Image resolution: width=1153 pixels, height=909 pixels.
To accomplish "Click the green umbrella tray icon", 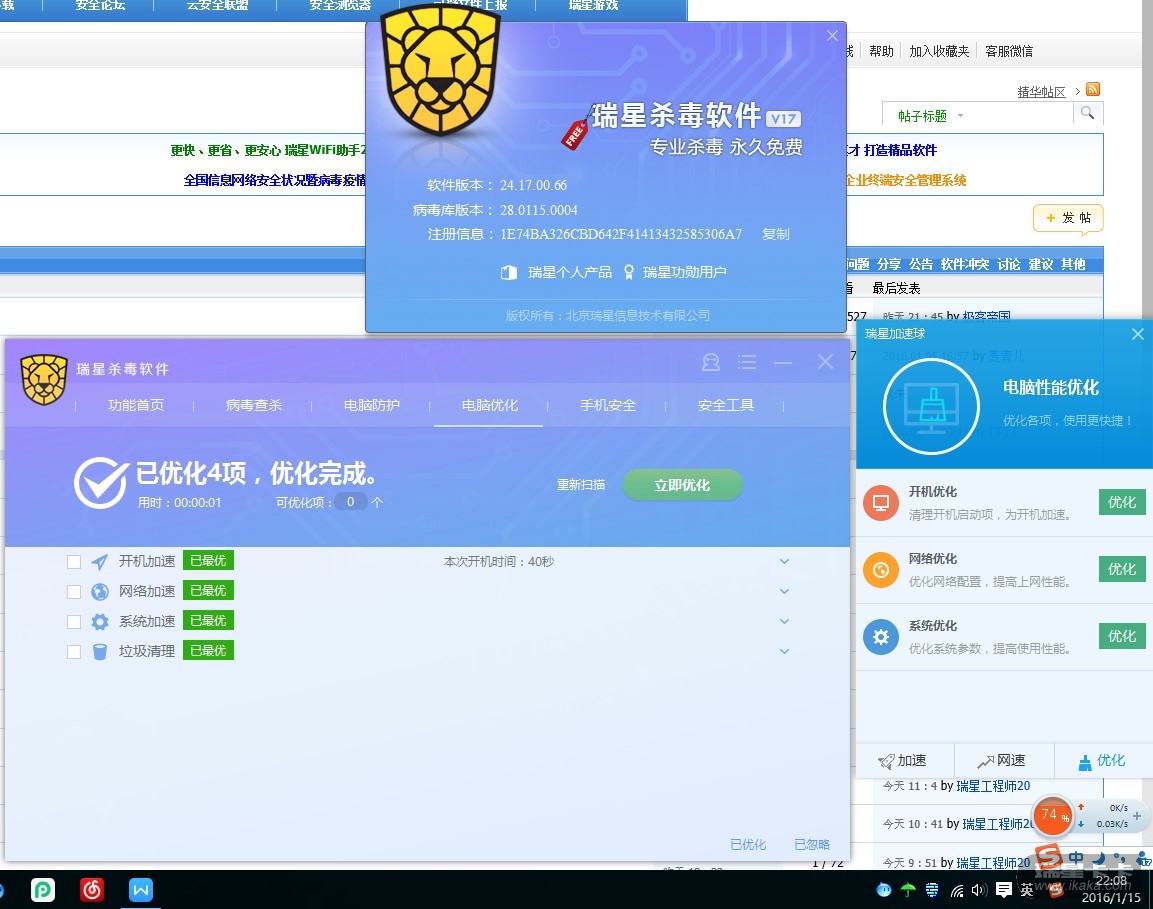I will [x=908, y=891].
